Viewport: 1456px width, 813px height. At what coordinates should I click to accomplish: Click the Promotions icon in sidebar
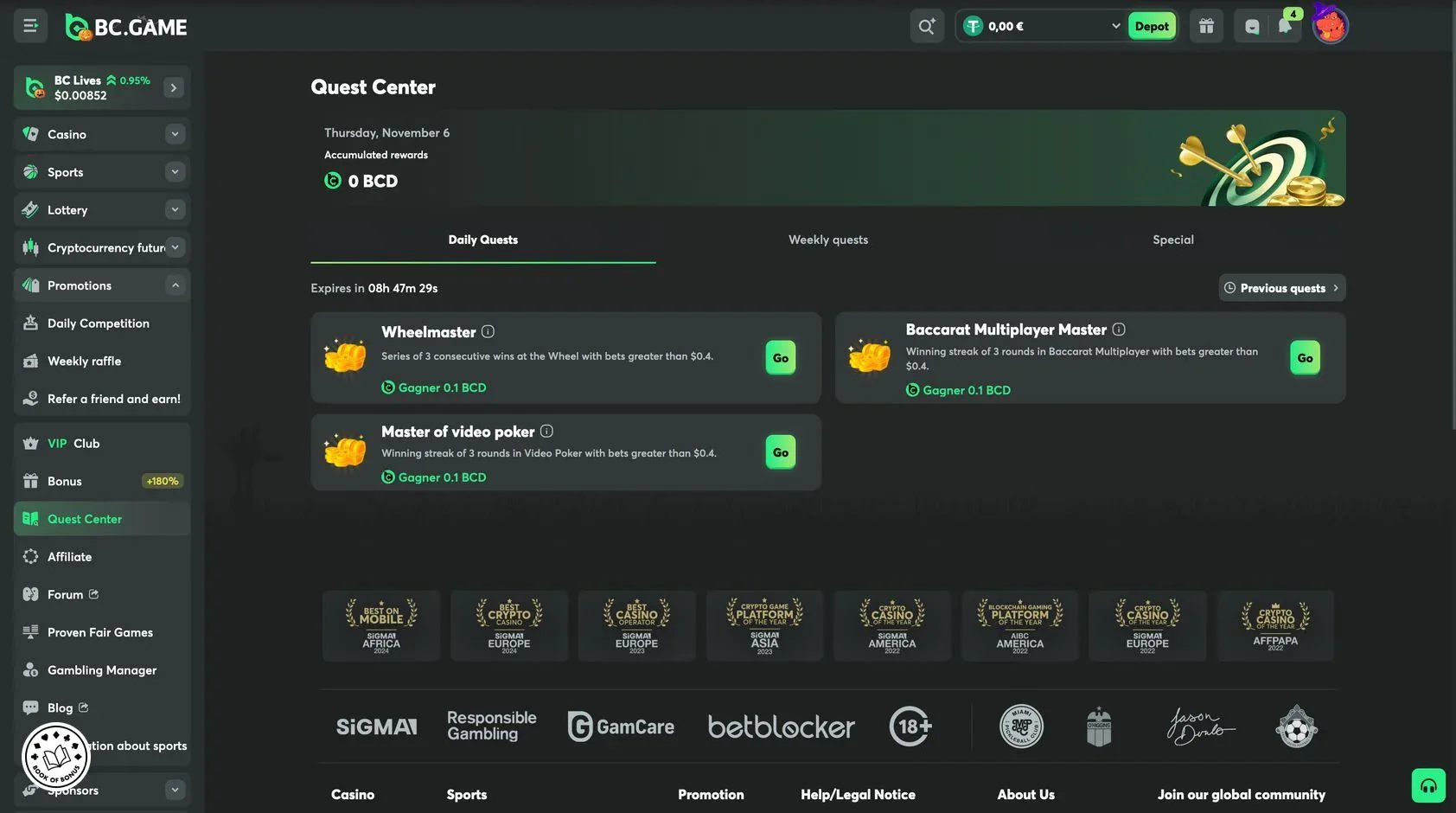pyautogui.click(x=30, y=285)
